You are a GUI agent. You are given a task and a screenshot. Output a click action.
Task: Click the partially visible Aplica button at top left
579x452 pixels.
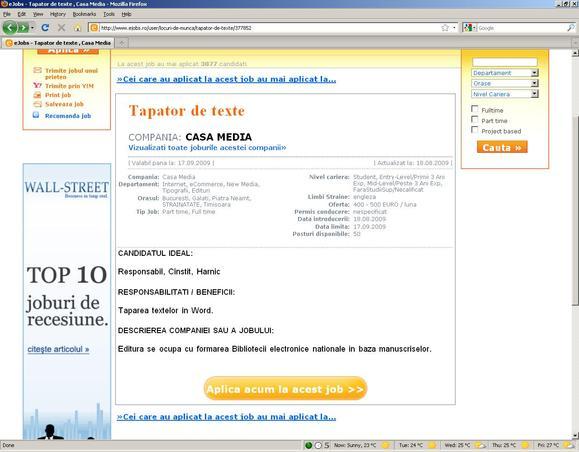point(68,51)
